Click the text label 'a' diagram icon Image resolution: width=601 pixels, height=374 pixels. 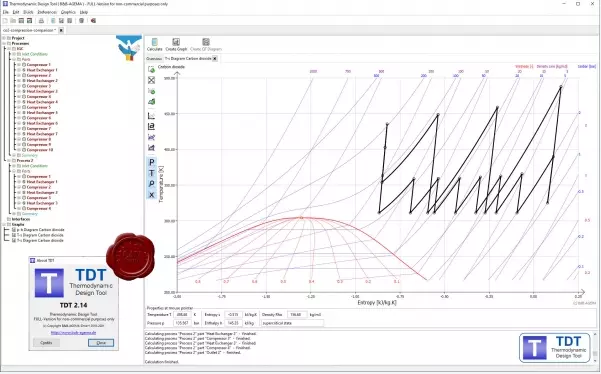click(x=151, y=126)
